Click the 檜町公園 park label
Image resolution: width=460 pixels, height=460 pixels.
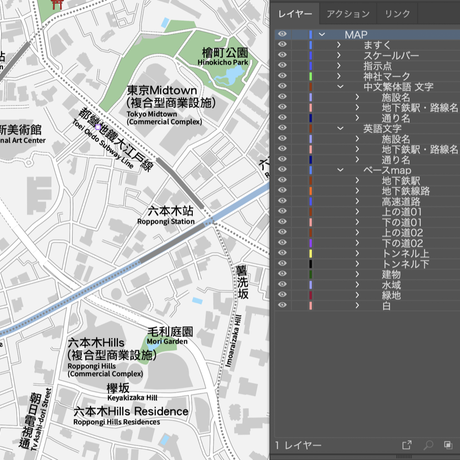(x=225, y=53)
